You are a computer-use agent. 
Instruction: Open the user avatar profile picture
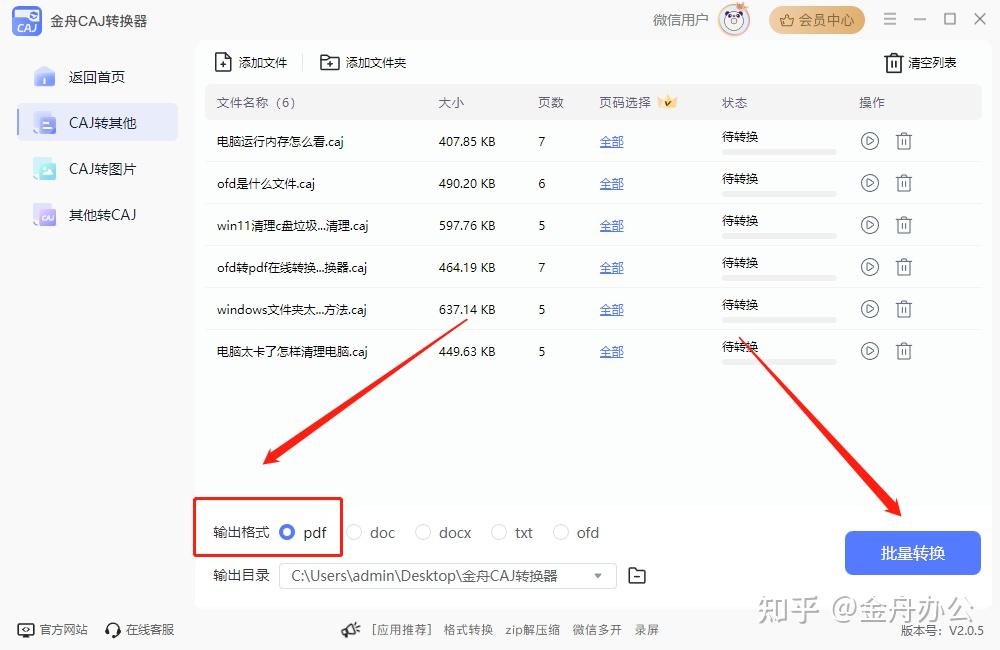tap(734, 20)
